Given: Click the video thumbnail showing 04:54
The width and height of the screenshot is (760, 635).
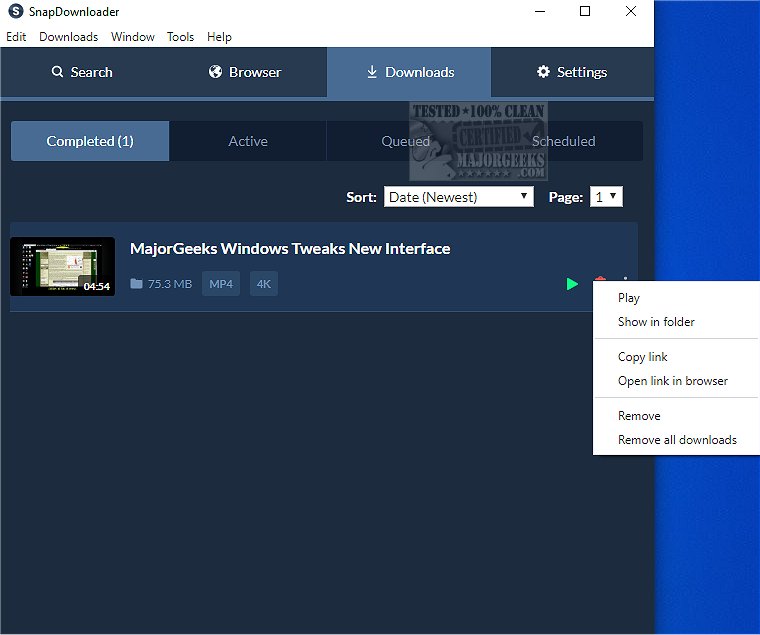Looking at the screenshot, I should 63,266.
